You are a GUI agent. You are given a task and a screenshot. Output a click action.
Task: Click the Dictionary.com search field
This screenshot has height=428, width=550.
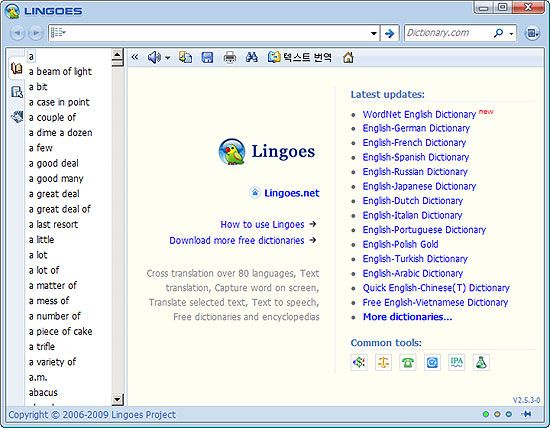click(x=448, y=33)
